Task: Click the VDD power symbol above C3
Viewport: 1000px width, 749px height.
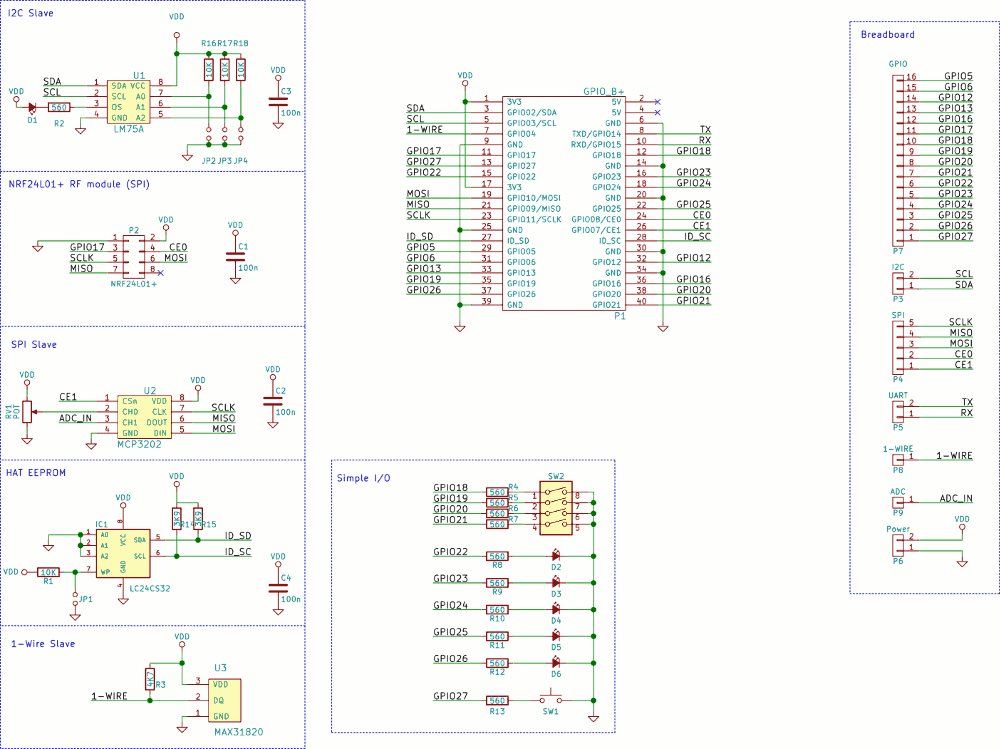Action: (x=278, y=73)
